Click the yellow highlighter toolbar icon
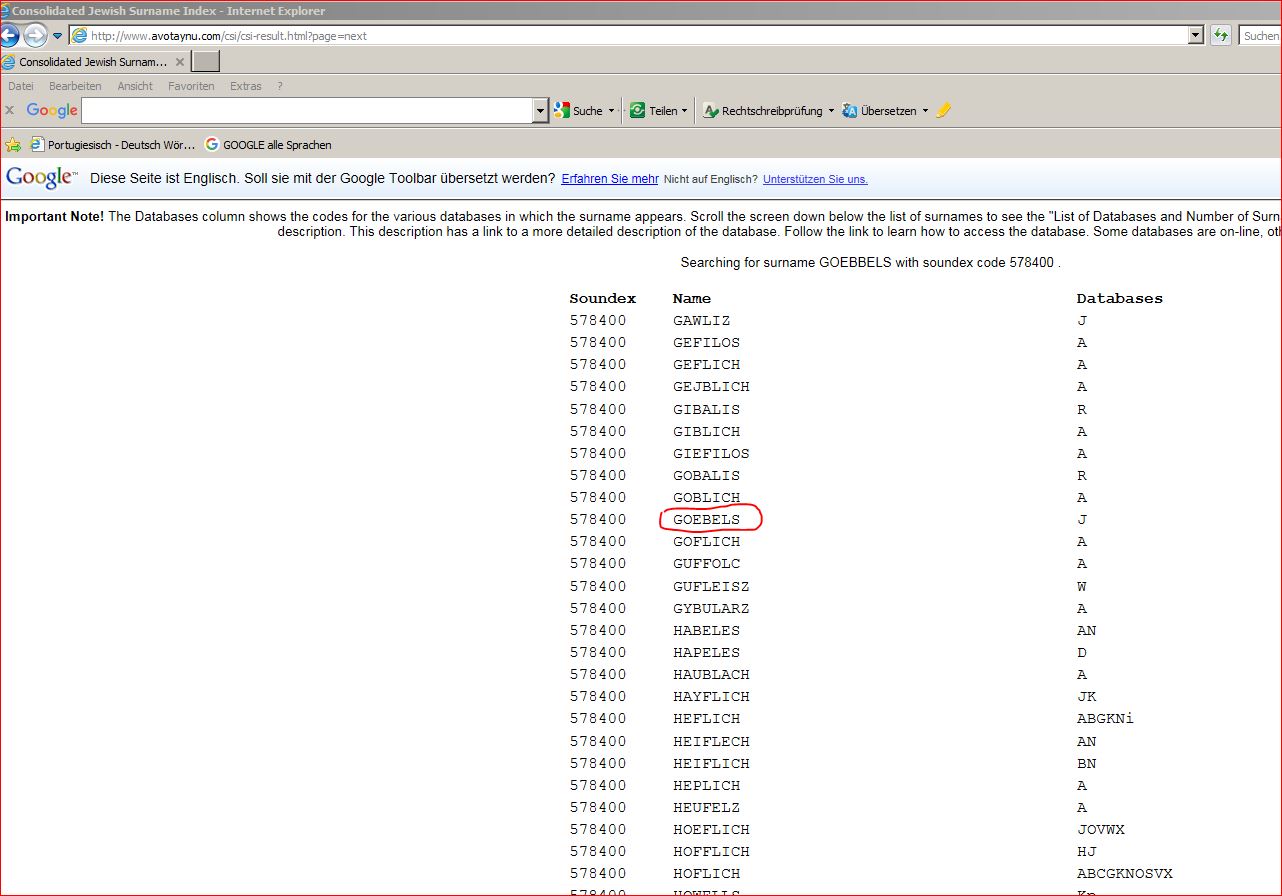This screenshot has height=896, width=1282. tap(943, 111)
